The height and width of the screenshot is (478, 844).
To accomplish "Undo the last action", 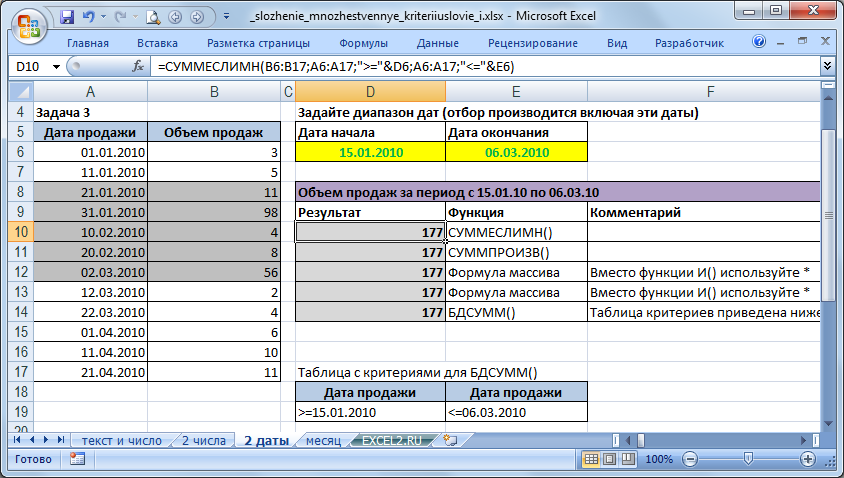I will pos(88,17).
